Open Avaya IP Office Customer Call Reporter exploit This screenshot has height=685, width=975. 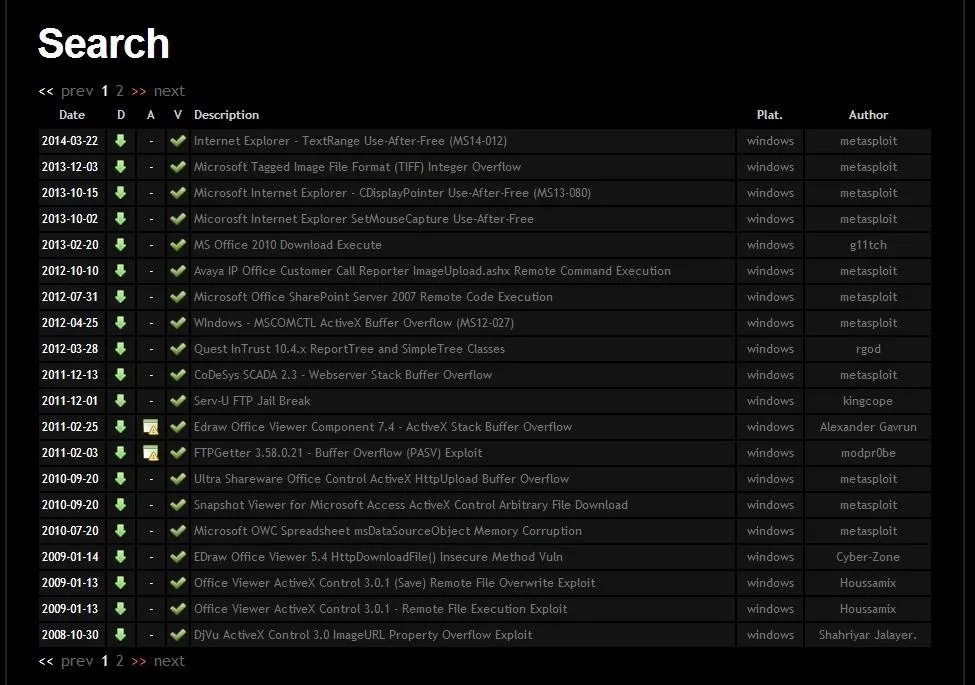432,271
